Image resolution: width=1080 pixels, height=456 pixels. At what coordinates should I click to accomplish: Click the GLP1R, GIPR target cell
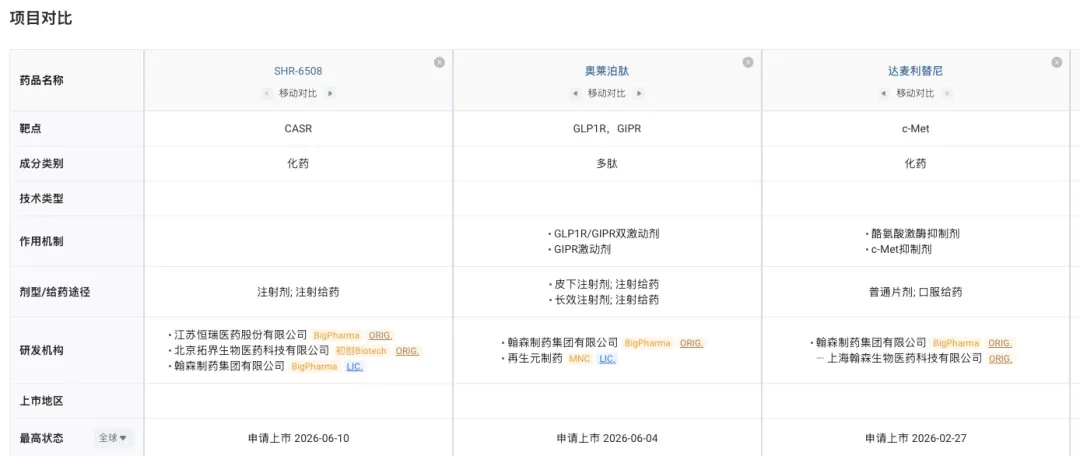(x=607, y=129)
